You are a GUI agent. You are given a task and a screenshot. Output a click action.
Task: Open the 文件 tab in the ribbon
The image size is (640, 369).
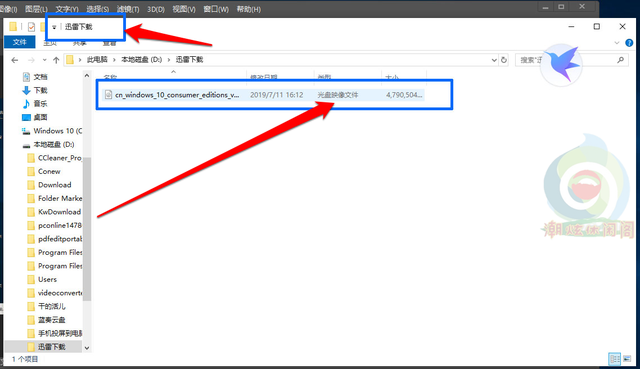(20, 42)
